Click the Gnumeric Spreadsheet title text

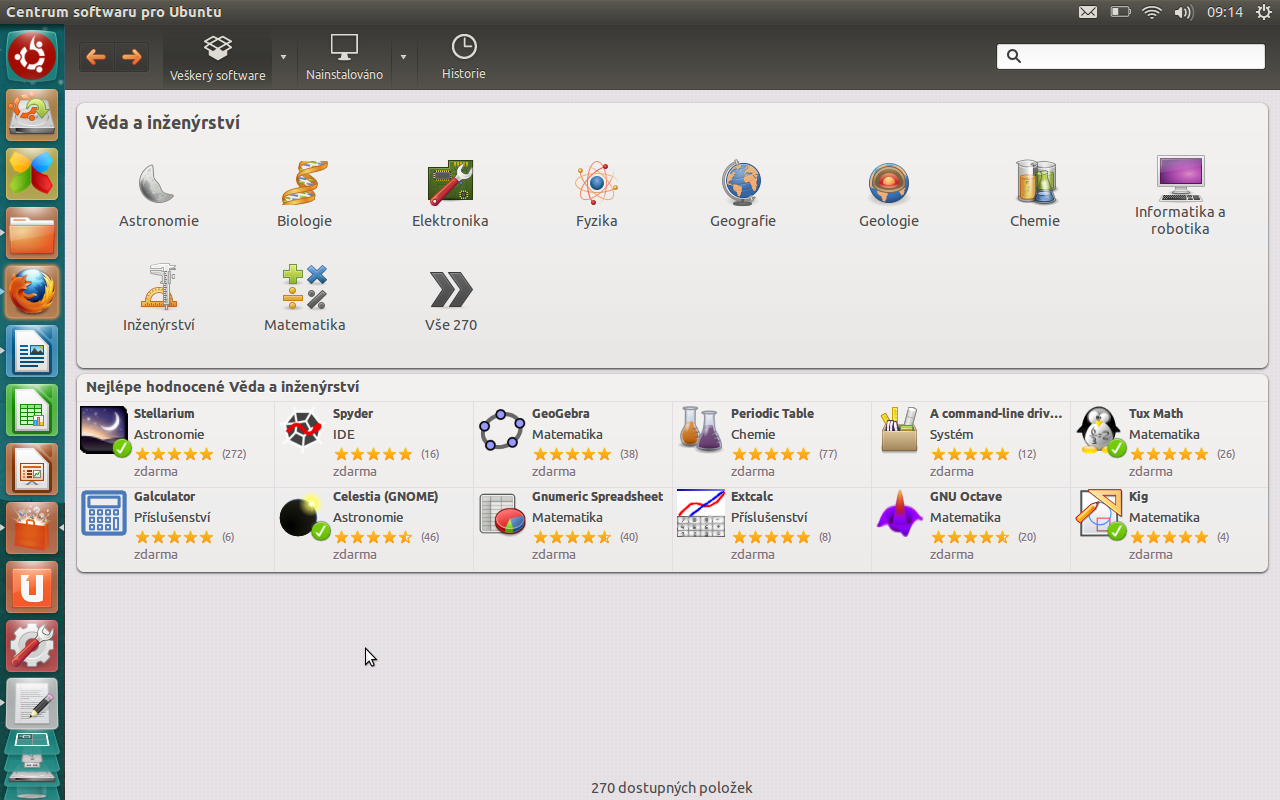[598, 496]
